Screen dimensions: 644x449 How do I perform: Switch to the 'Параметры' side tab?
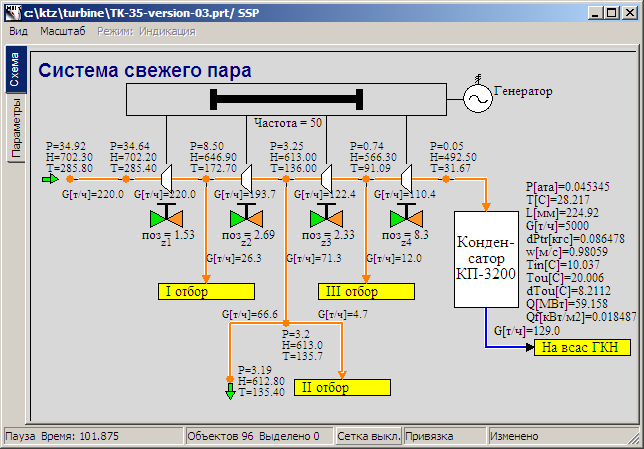coord(15,128)
